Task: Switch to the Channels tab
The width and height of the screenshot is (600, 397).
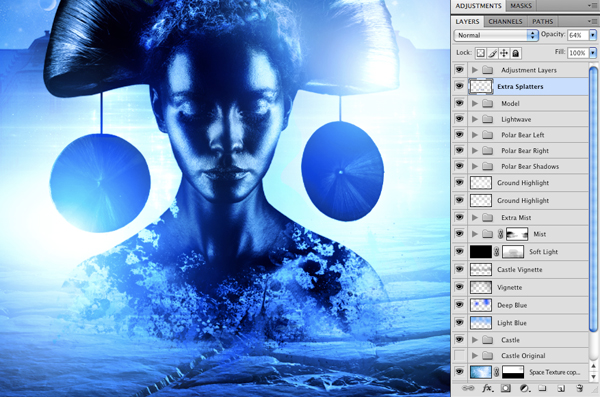Action: (505, 21)
